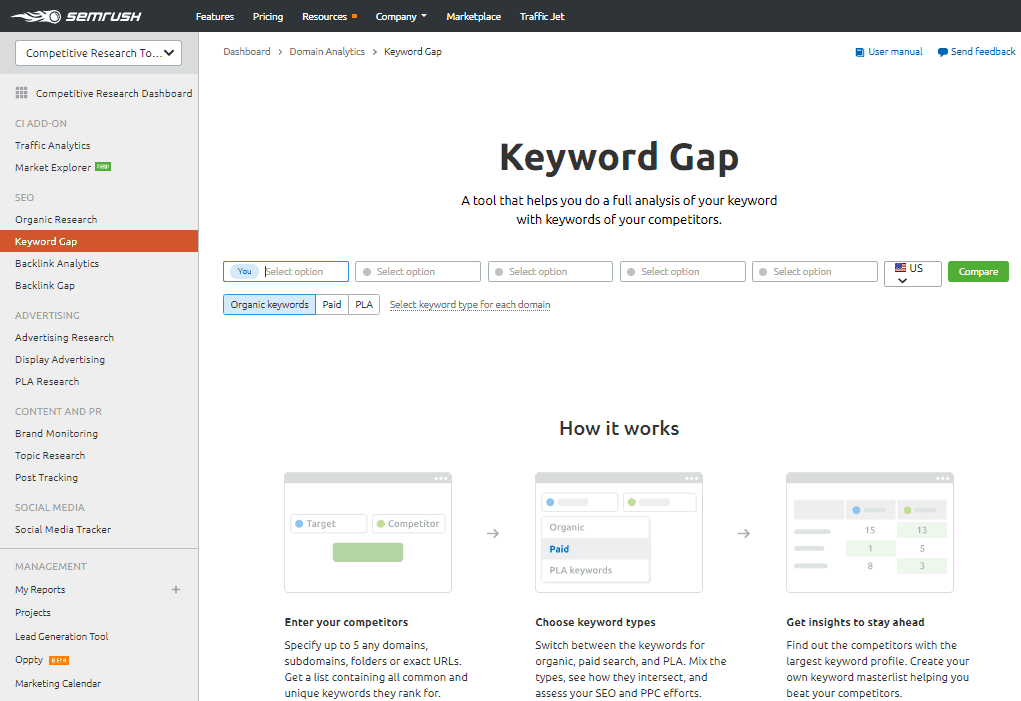
Task: Click the green Compare button
Action: 978,271
